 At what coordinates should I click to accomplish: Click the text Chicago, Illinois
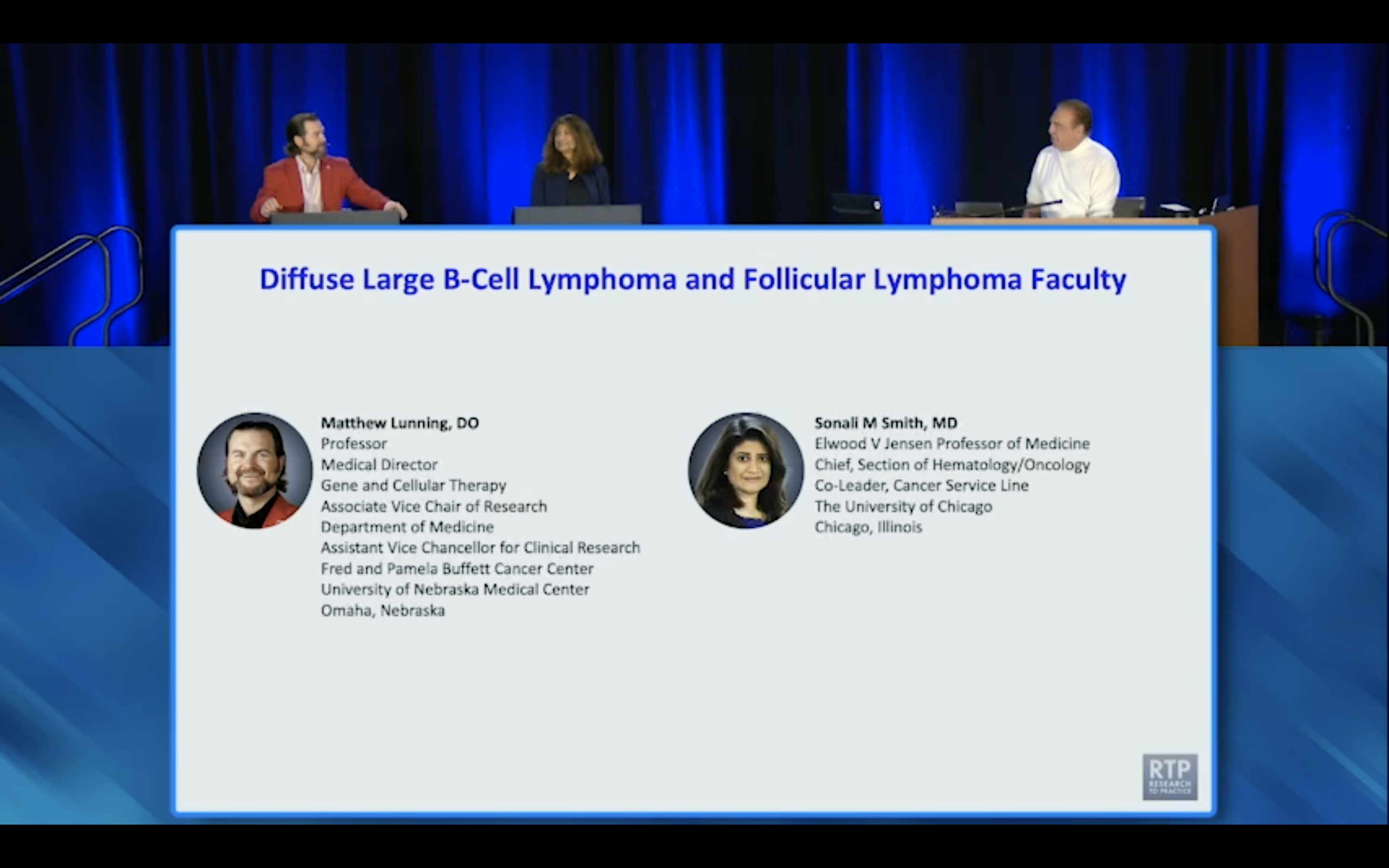869,527
